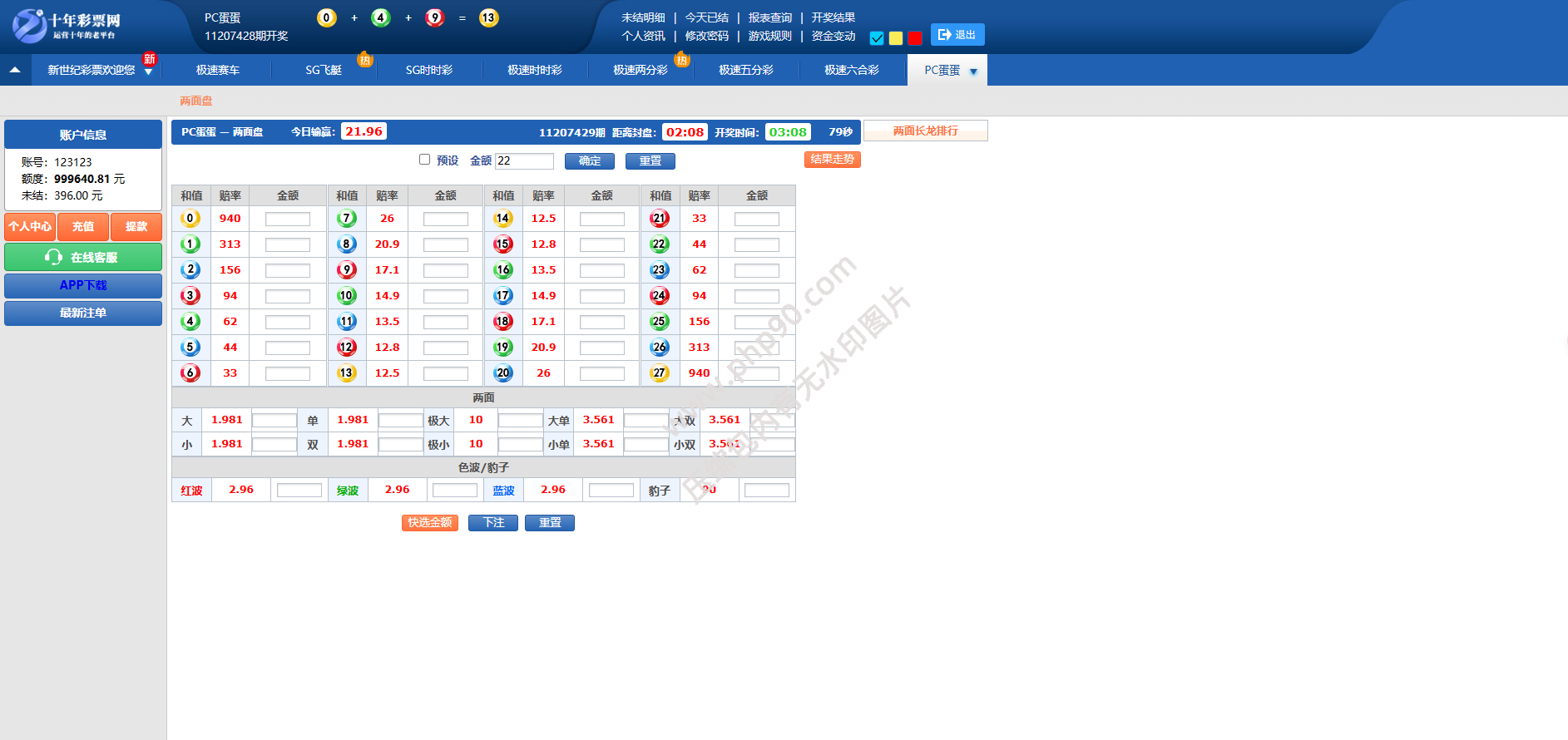
Task: Open the 新世纪彩票欢迎您 dropdown
Action: (x=148, y=72)
